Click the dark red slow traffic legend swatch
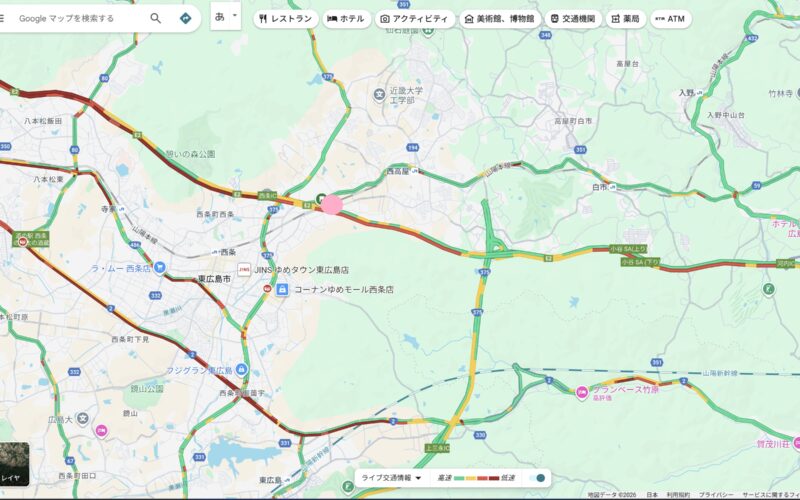This screenshot has width=800, height=500. (493, 478)
